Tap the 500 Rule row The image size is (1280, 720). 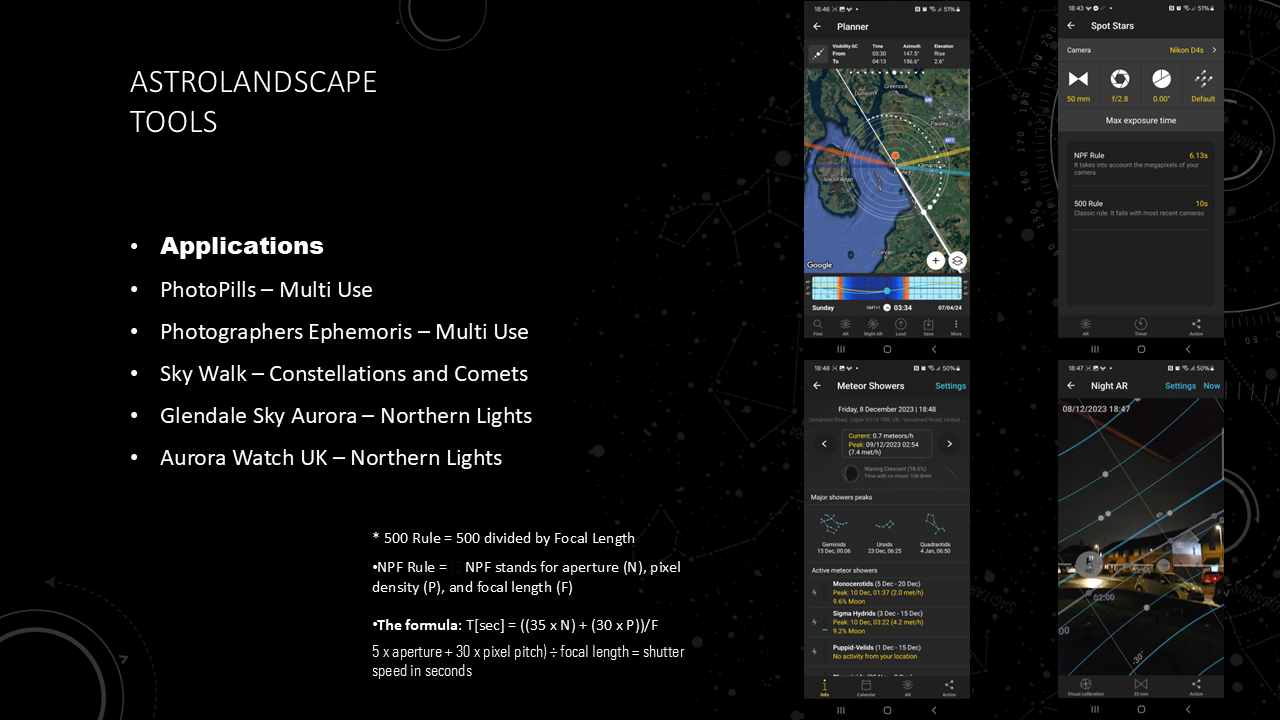click(1141, 208)
